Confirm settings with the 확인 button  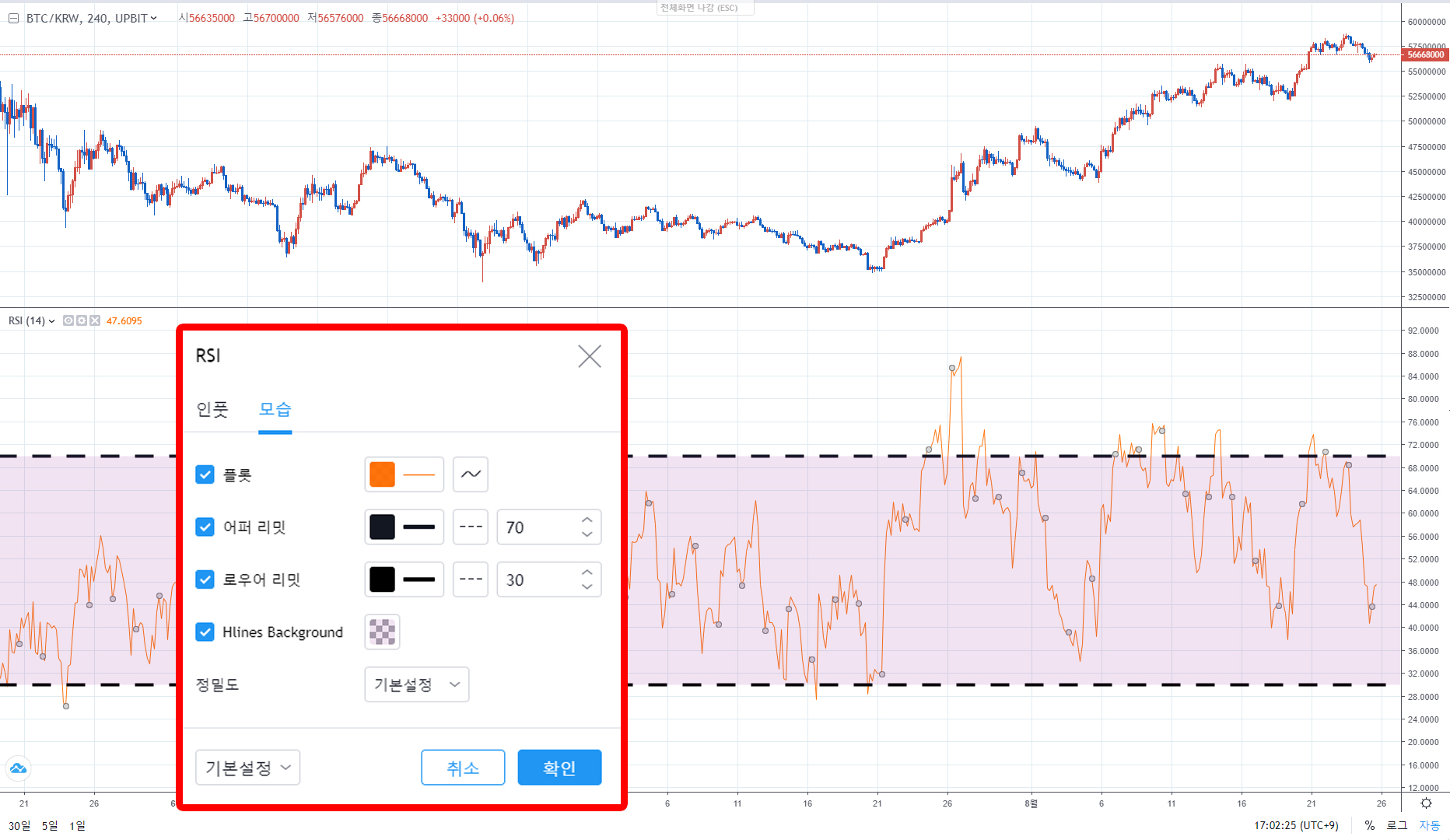pyautogui.click(x=559, y=768)
